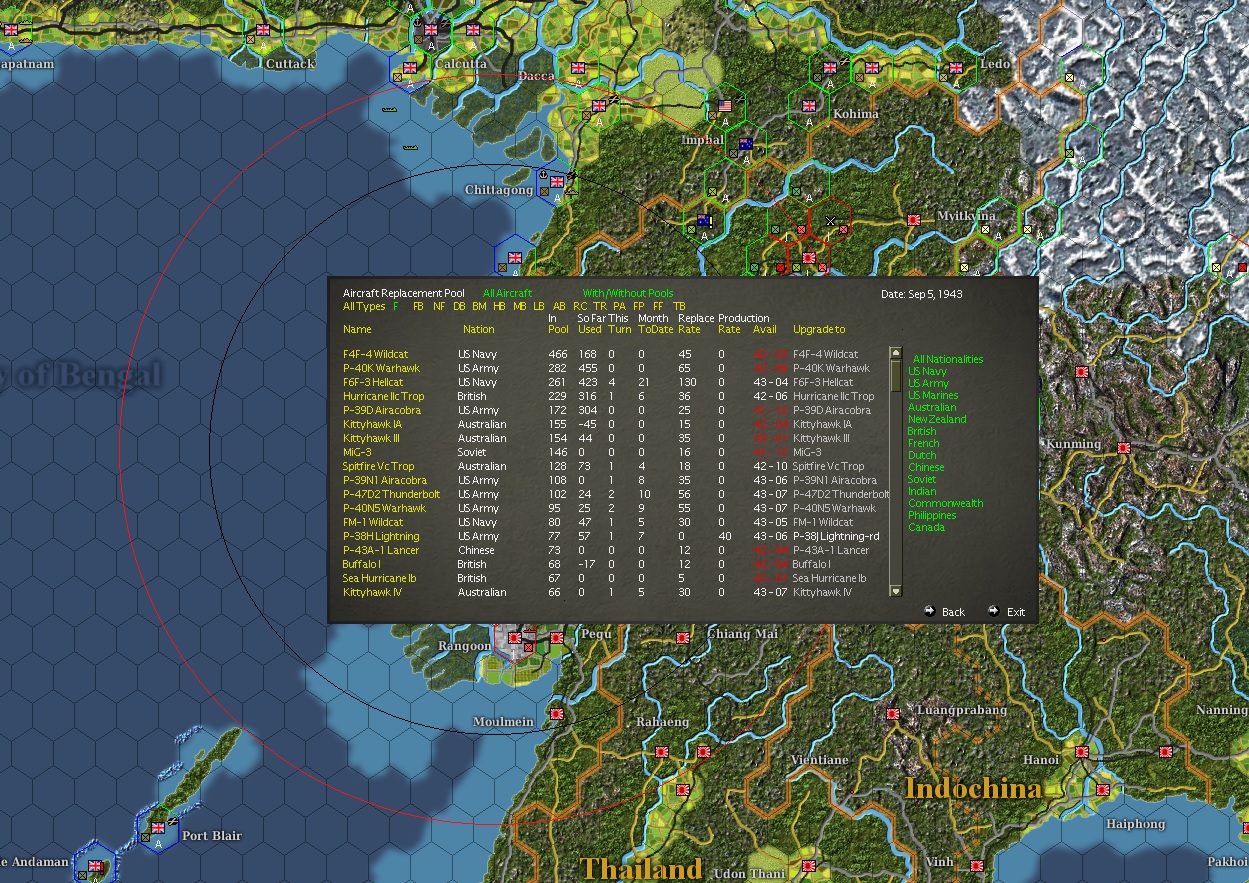Select the Japanese flag marker at Haiphong
The width and height of the screenshot is (1249, 883).
1101,789
